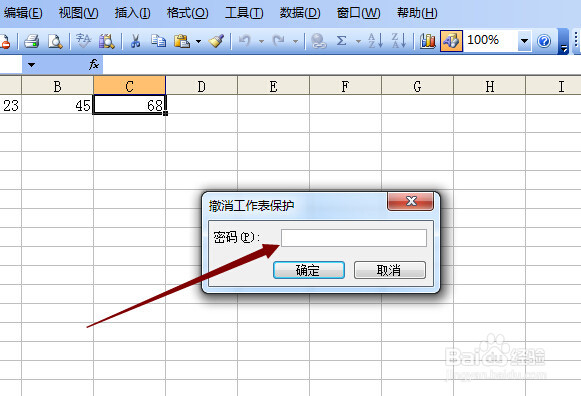Close the 撤消工作表保护 dialog
Image resolution: width=581 pixels, height=396 pixels.
pyautogui.click(x=411, y=201)
